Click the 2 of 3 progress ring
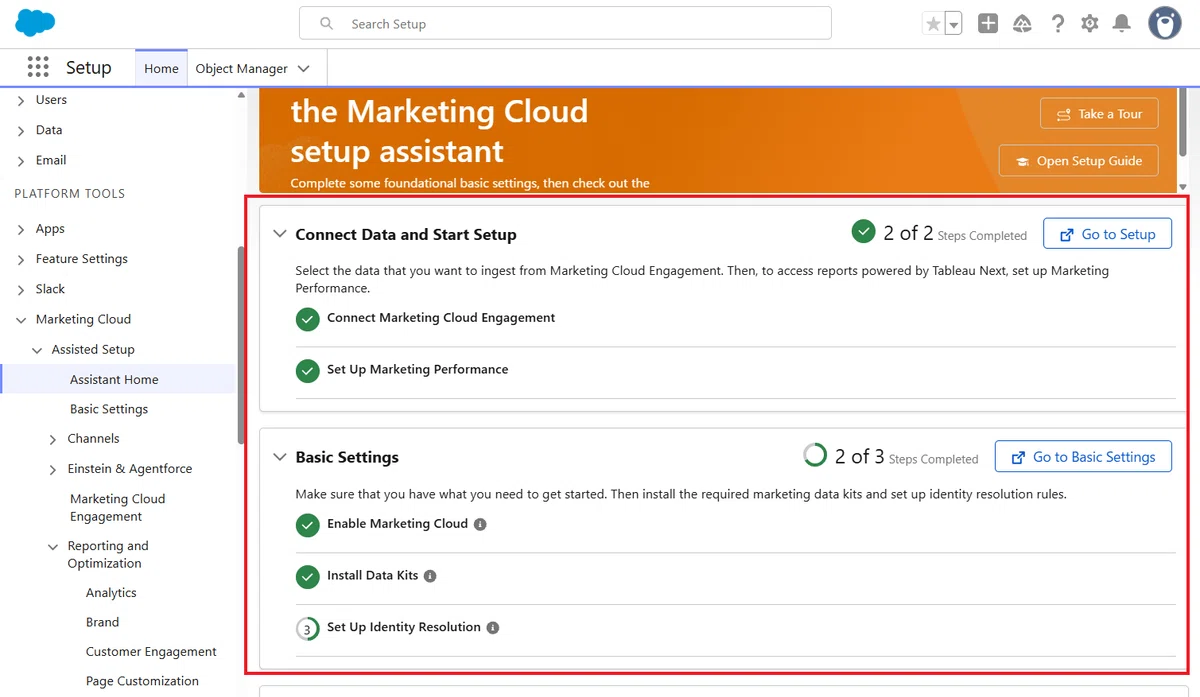This screenshot has width=1200, height=697. pyautogui.click(x=815, y=455)
